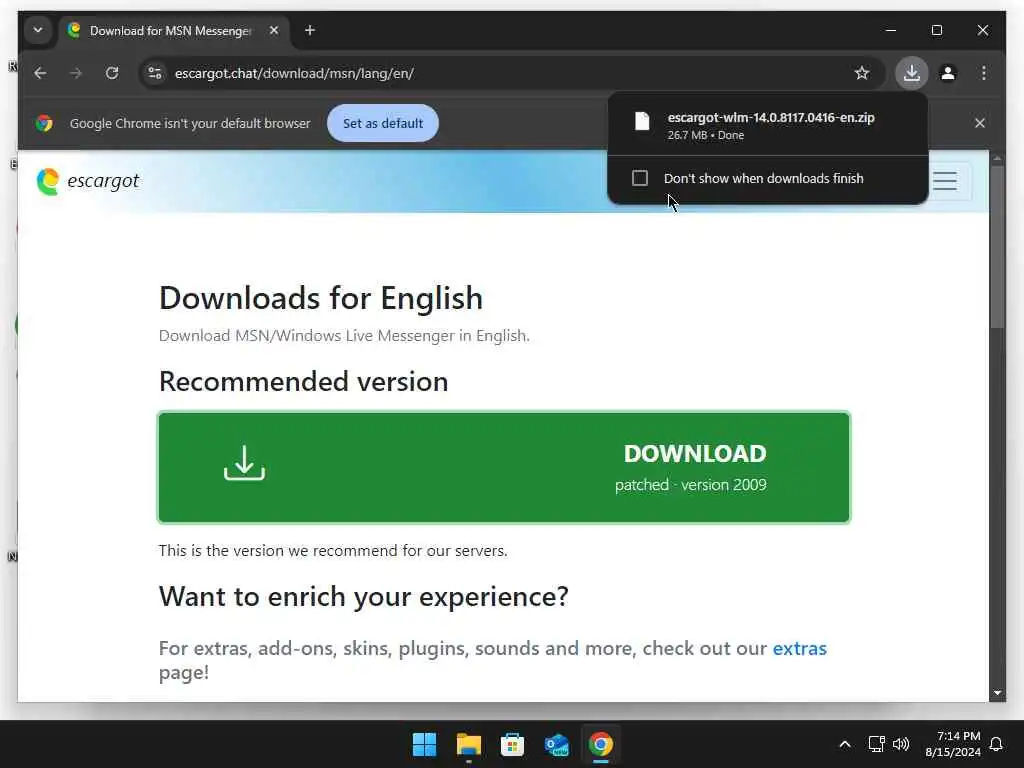Close the Download for MSN Messenger tab
The width and height of the screenshot is (1024, 768).
pos(274,30)
